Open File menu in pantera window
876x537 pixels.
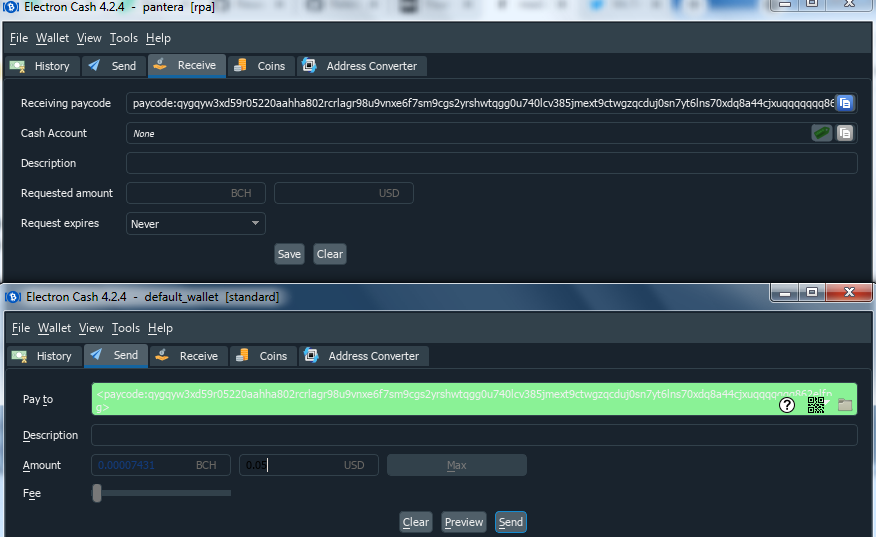coord(18,38)
